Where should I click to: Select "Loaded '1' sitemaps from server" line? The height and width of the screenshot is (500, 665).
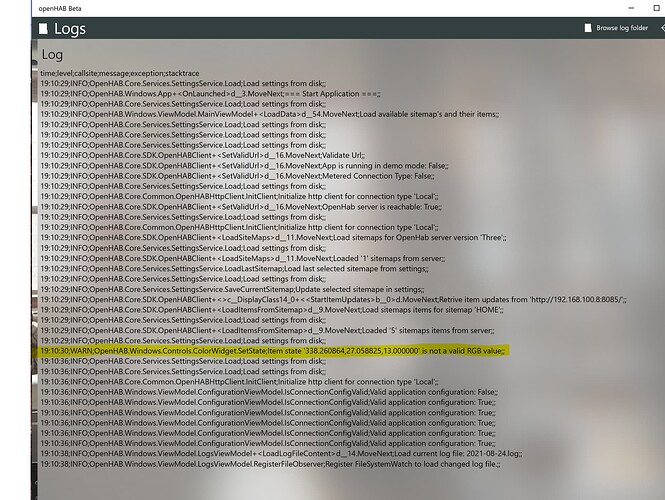(243, 258)
